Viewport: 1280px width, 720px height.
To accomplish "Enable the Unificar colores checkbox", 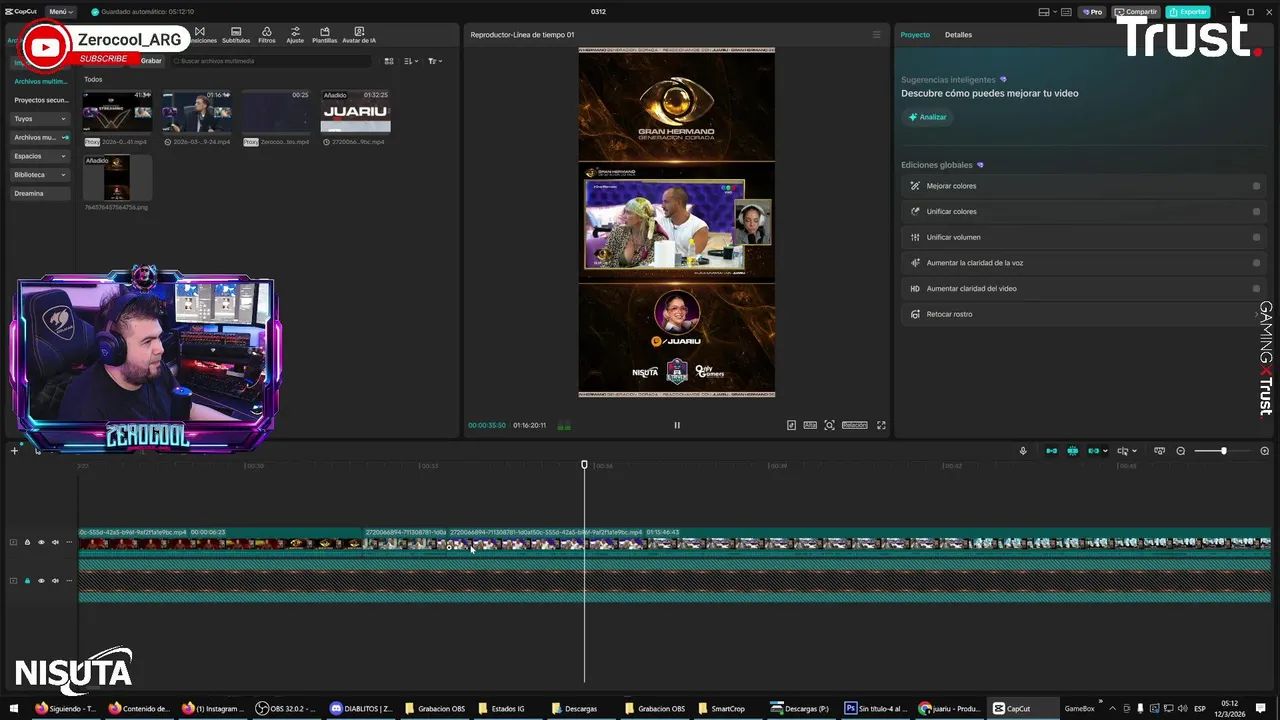I will tap(1256, 212).
